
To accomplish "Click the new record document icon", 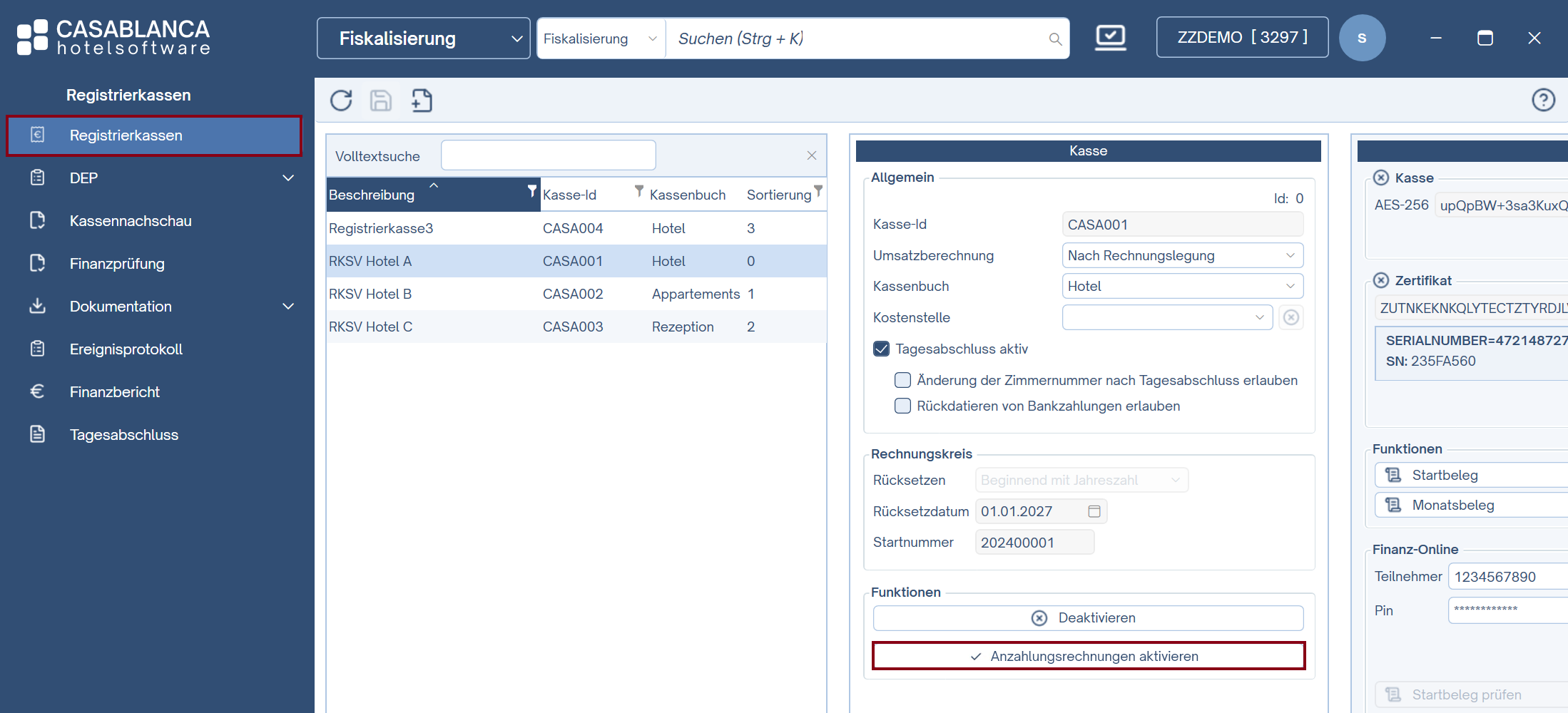I will [x=422, y=101].
